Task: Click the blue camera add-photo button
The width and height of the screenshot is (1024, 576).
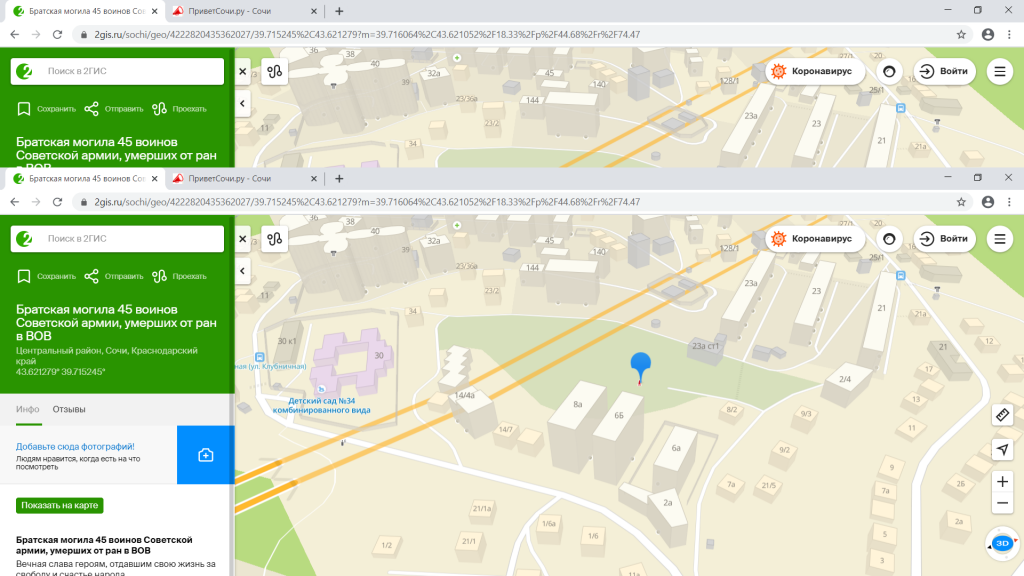Action: pos(205,455)
